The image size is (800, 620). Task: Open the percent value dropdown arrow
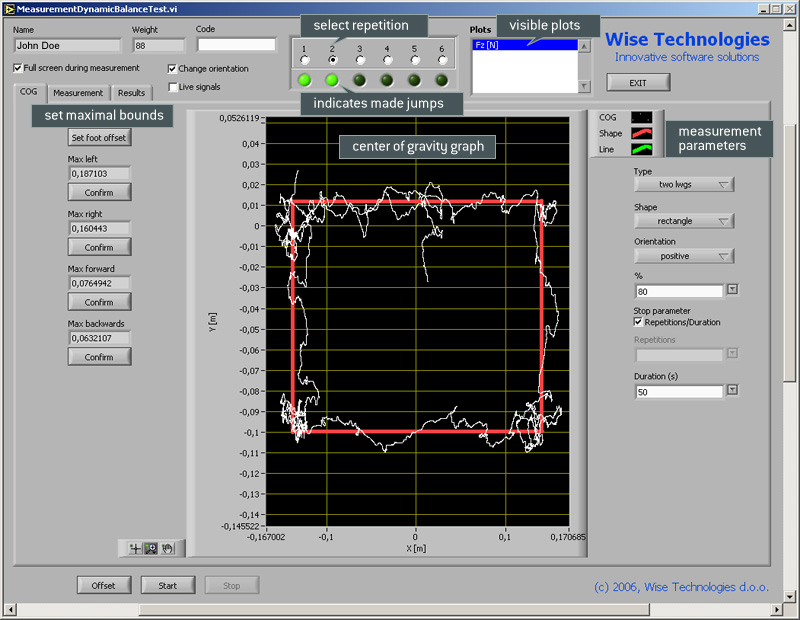pos(732,289)
